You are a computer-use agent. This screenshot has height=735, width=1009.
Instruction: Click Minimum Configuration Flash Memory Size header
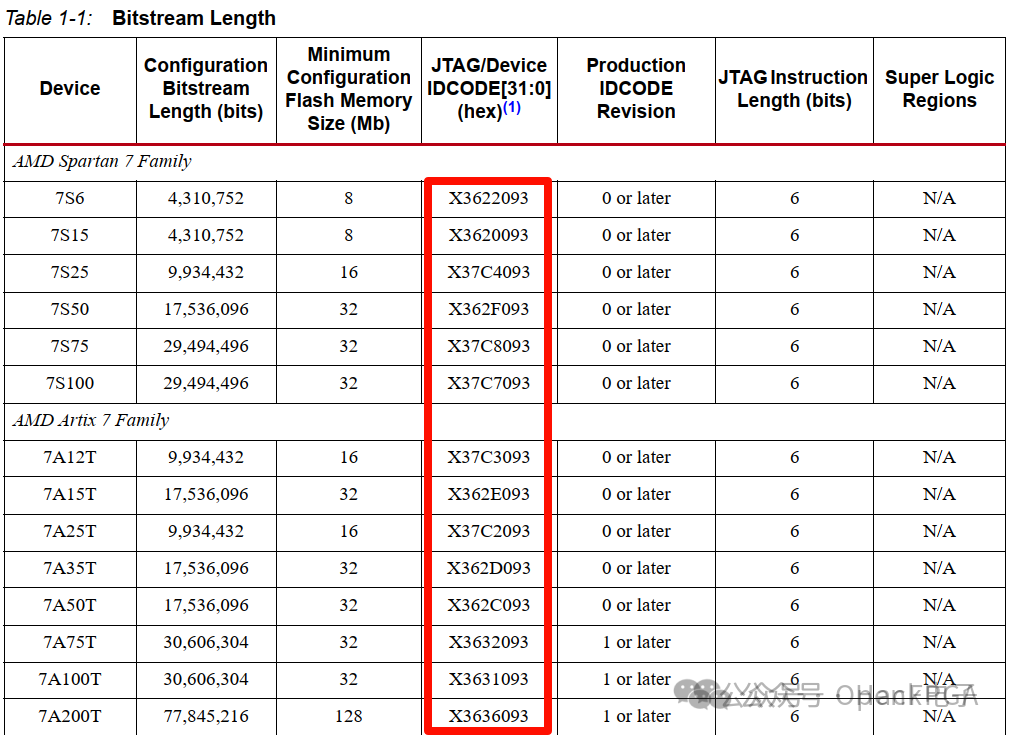coord(349,89)
